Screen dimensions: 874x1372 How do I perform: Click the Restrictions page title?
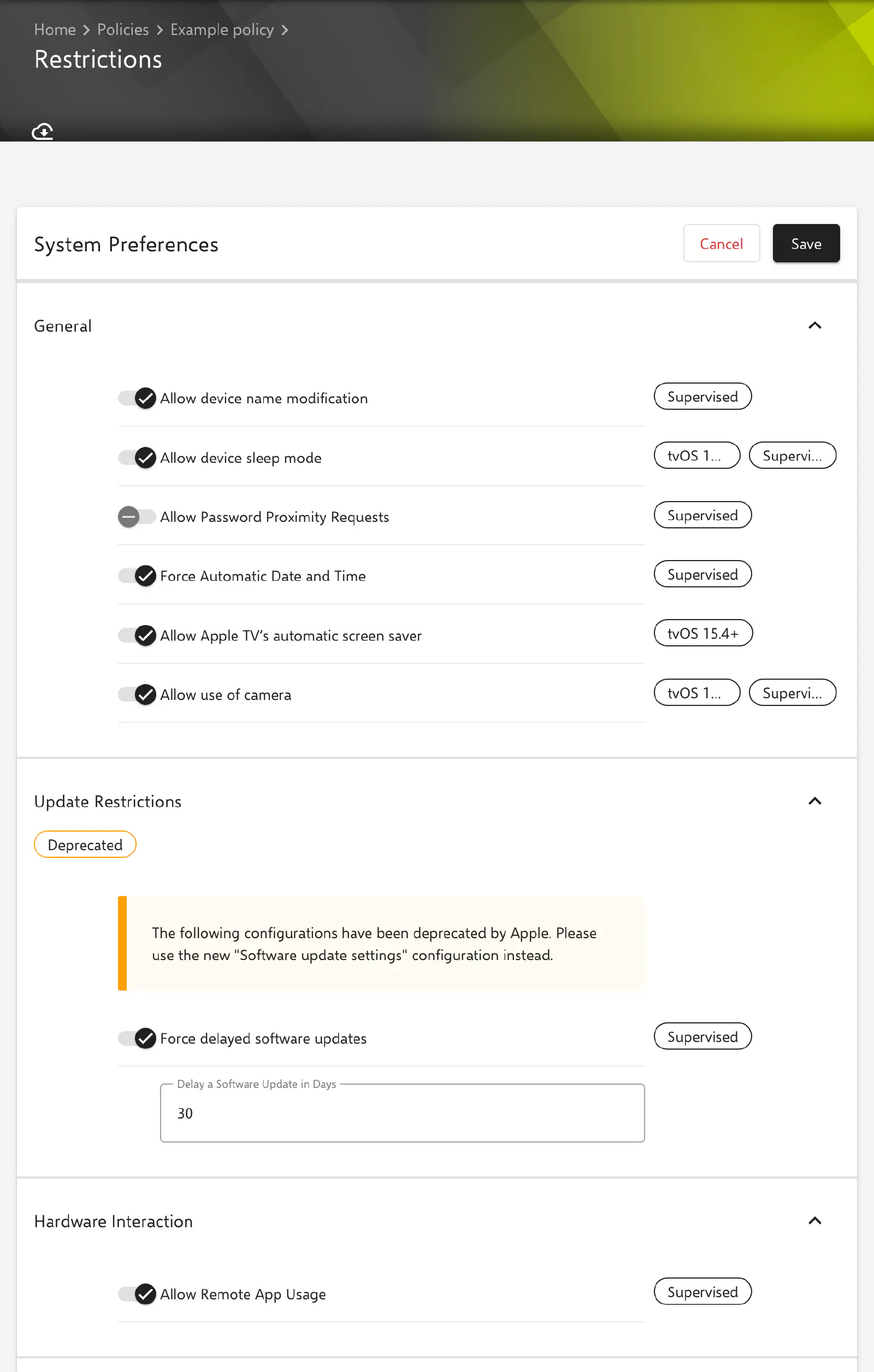pos(98,59)
